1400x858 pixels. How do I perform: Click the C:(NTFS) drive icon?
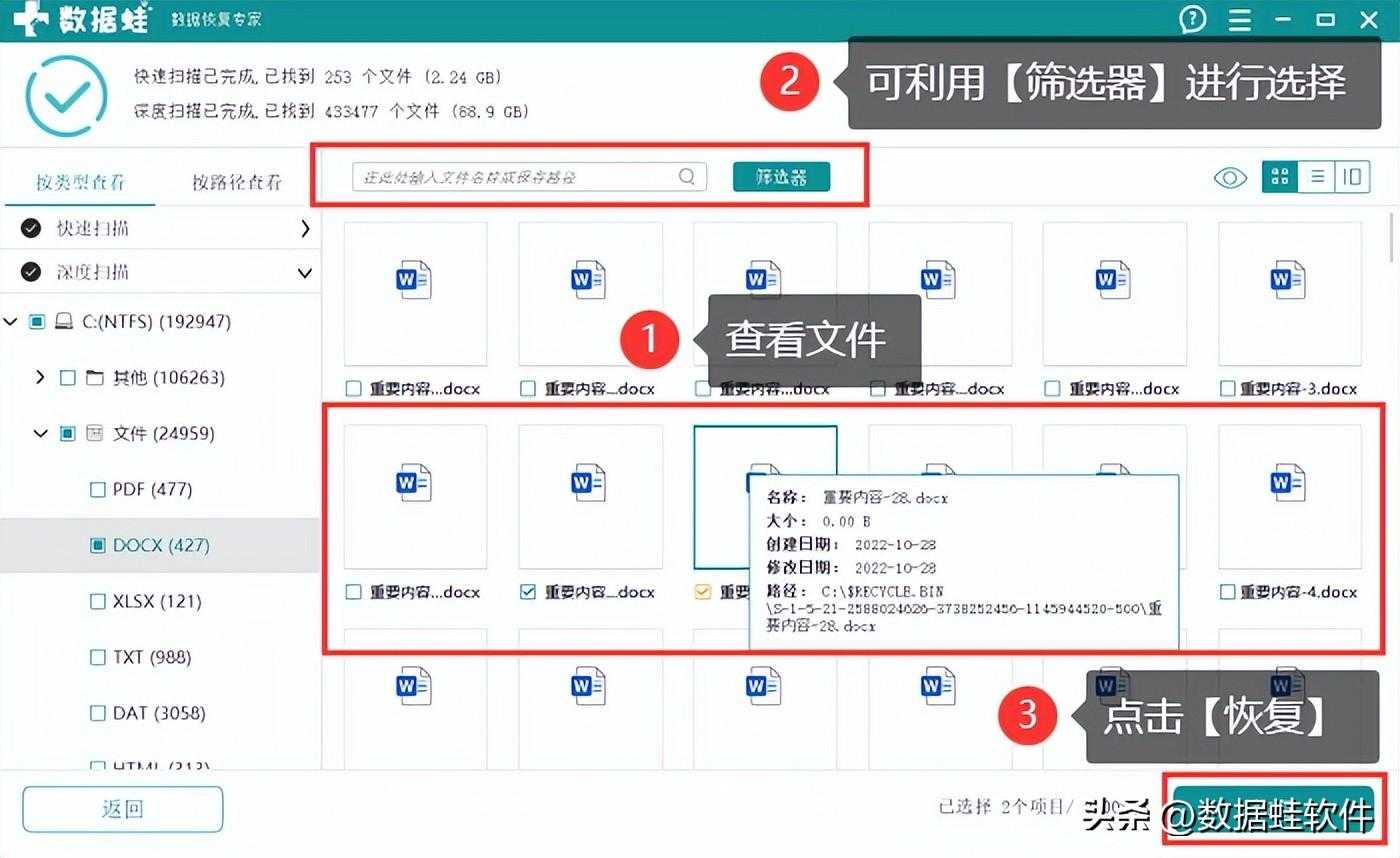[64, 322]
